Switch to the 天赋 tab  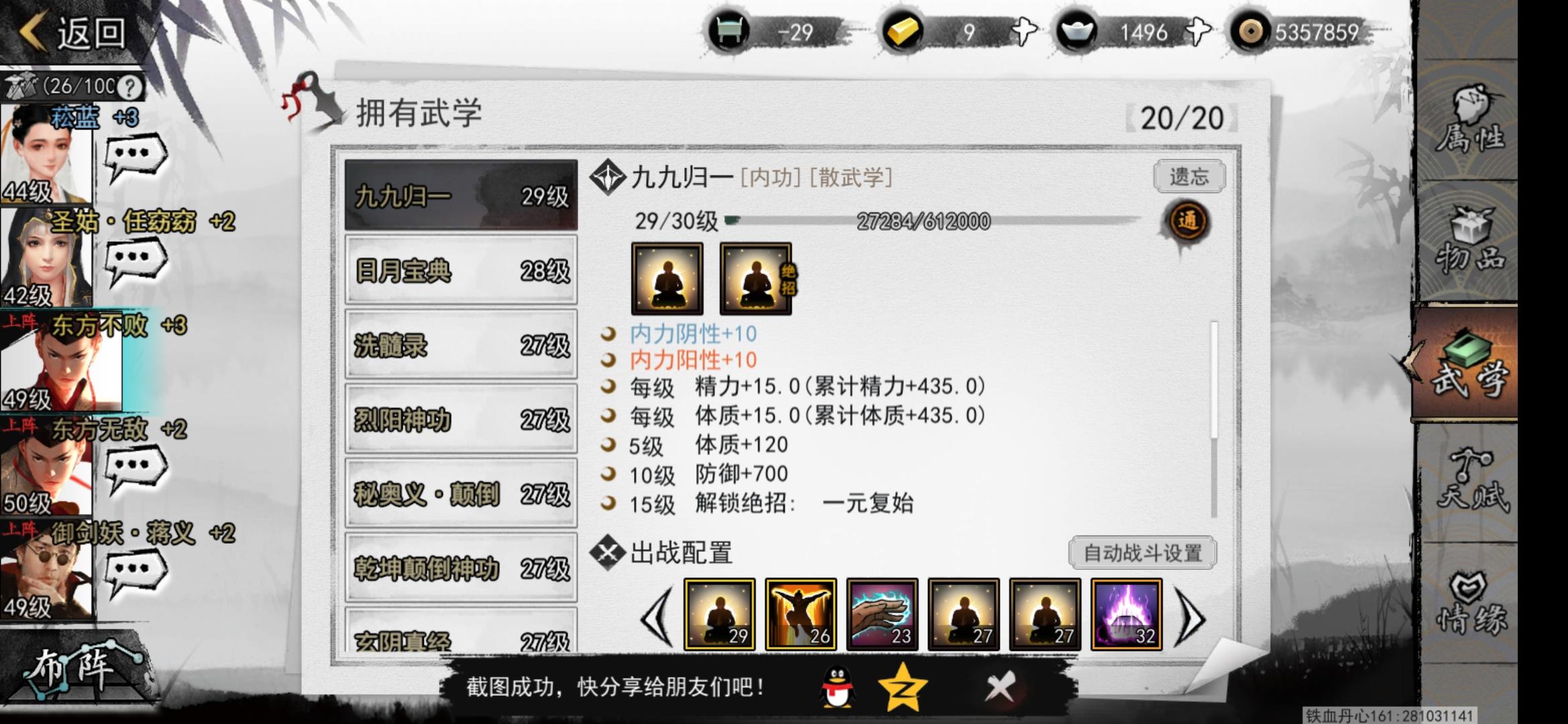point(1471,480)
